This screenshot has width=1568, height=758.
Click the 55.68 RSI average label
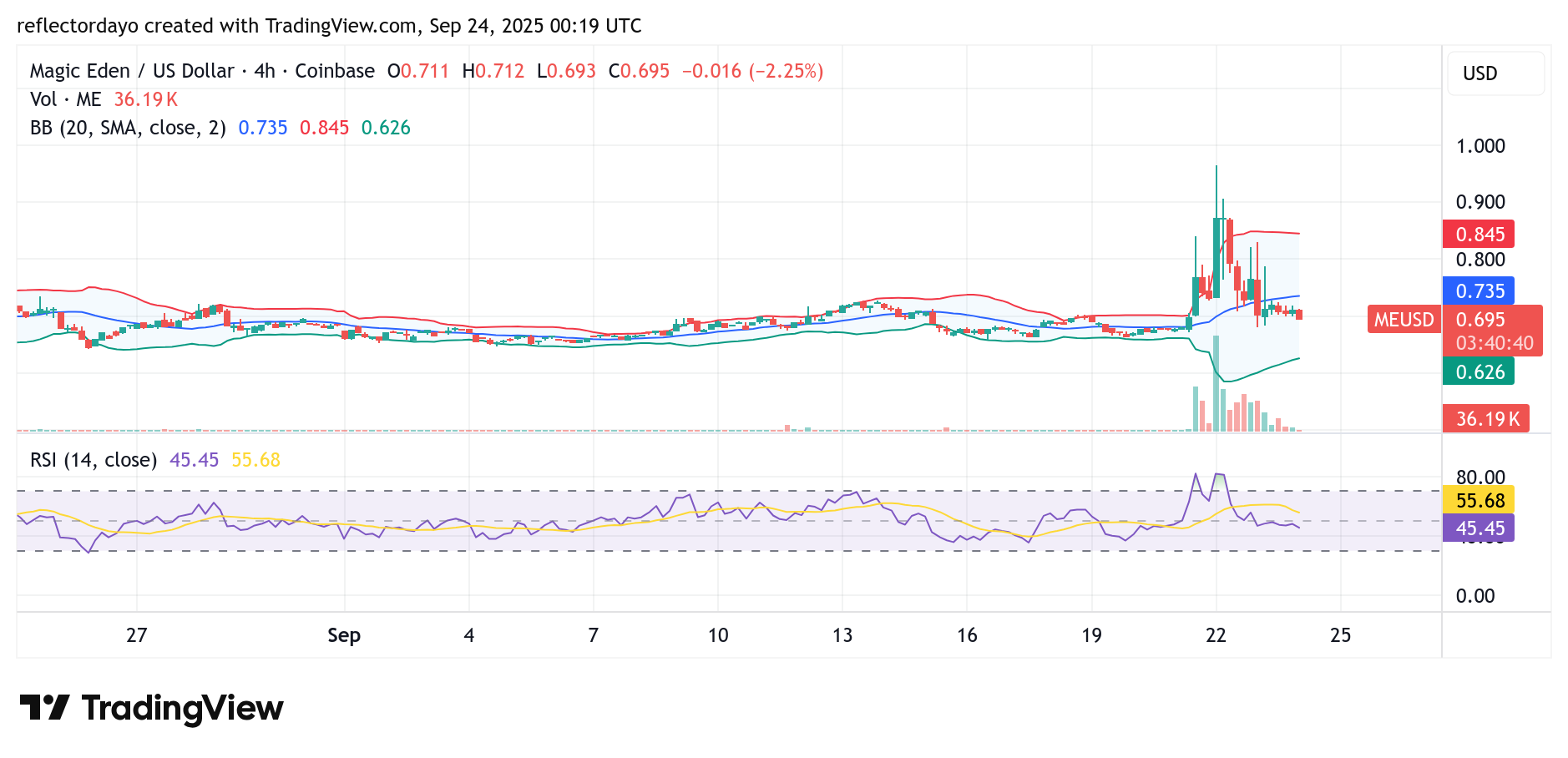coord(1479,501)
